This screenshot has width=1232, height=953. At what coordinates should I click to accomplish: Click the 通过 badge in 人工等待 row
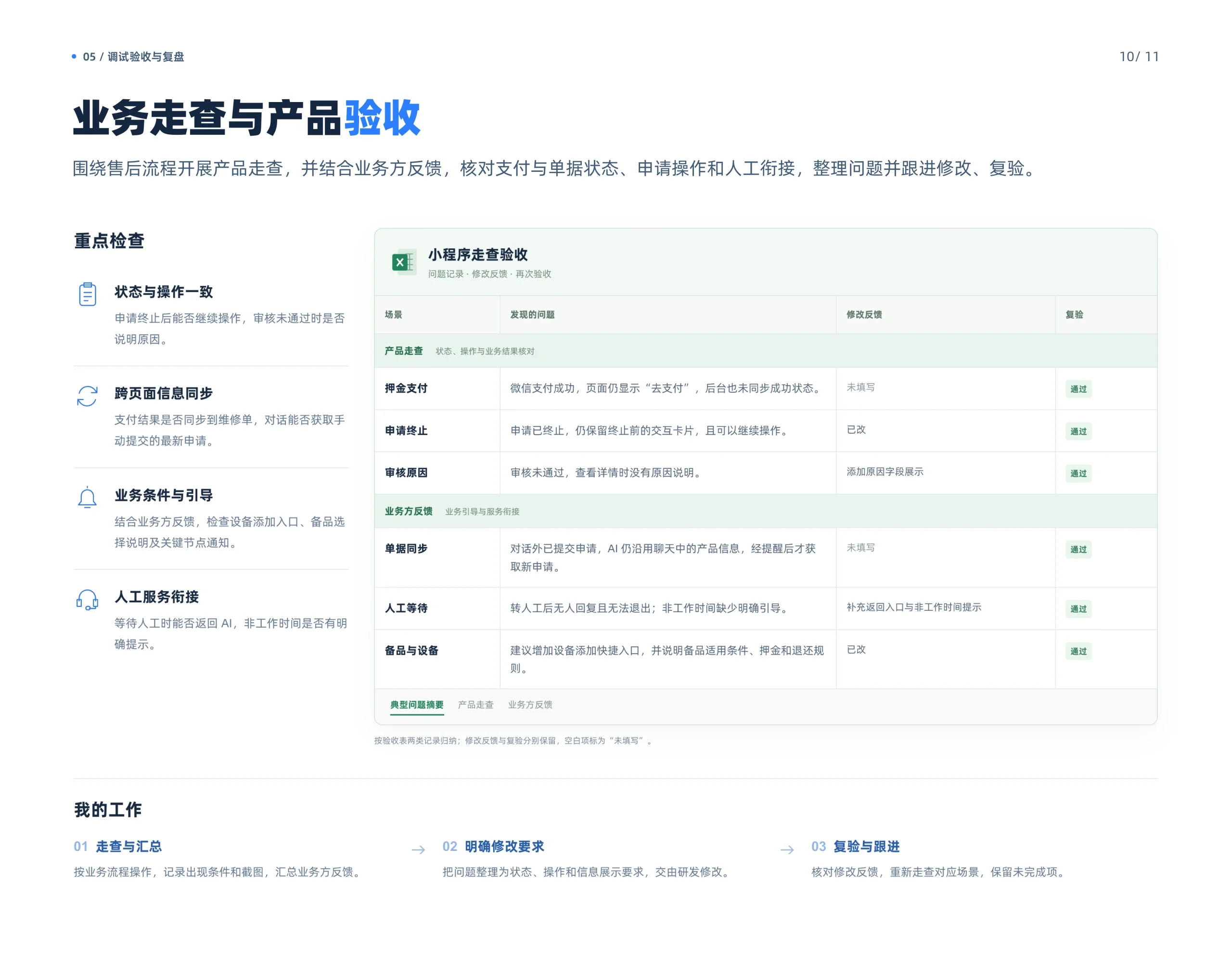coord(1078,609)
